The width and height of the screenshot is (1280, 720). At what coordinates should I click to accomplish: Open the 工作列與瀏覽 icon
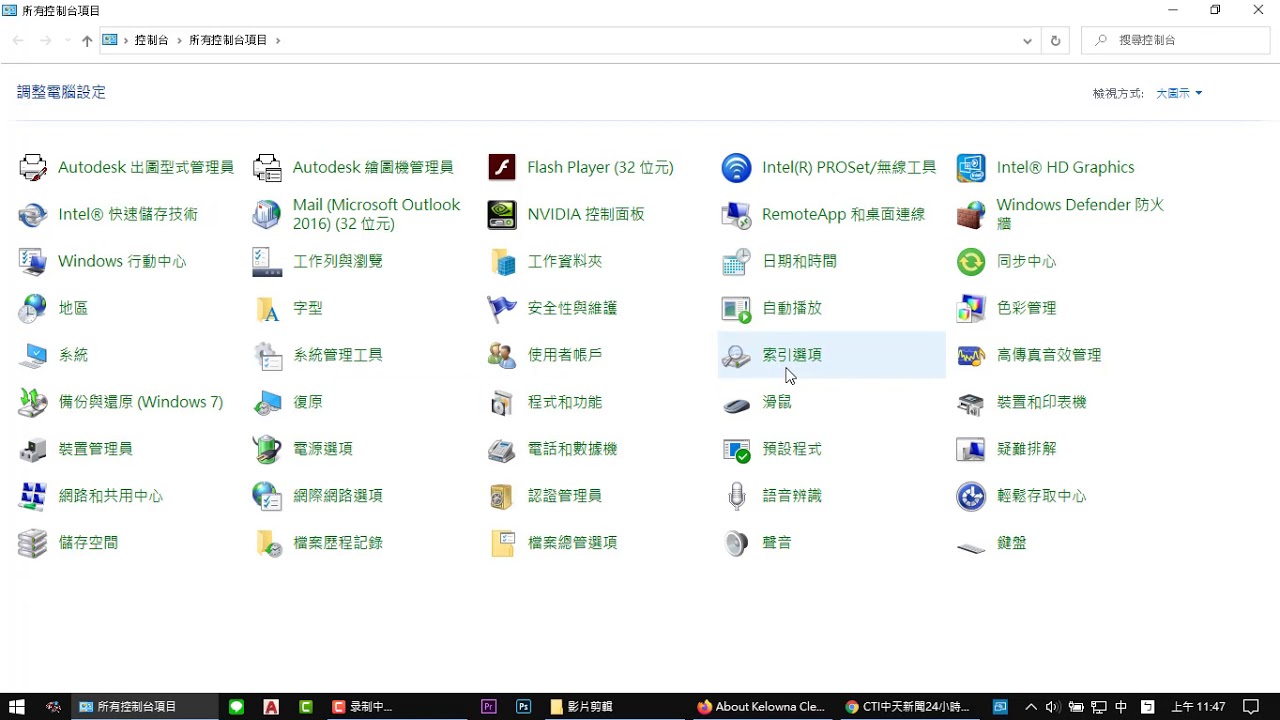267,261
